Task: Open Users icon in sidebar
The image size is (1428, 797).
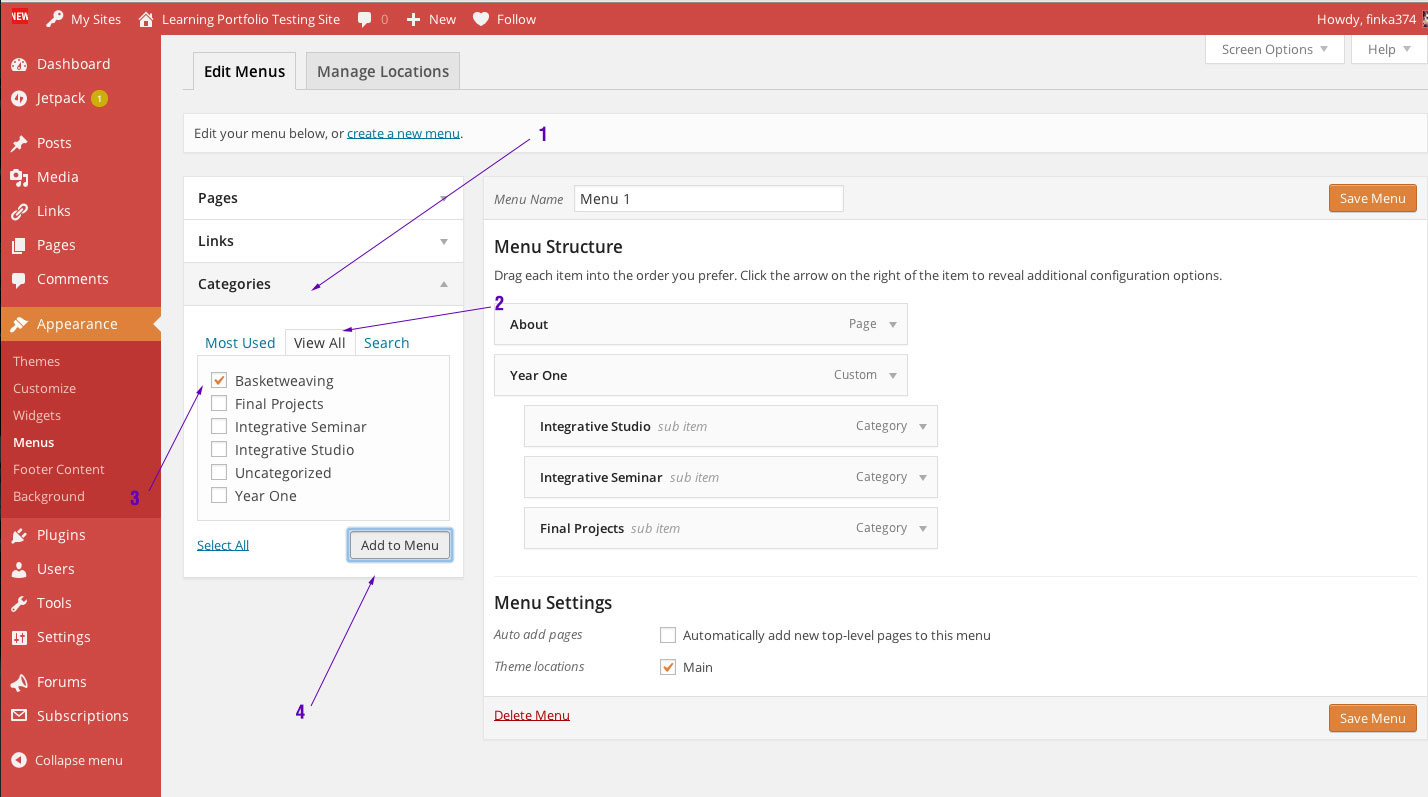Action: [x=18, y=569]
